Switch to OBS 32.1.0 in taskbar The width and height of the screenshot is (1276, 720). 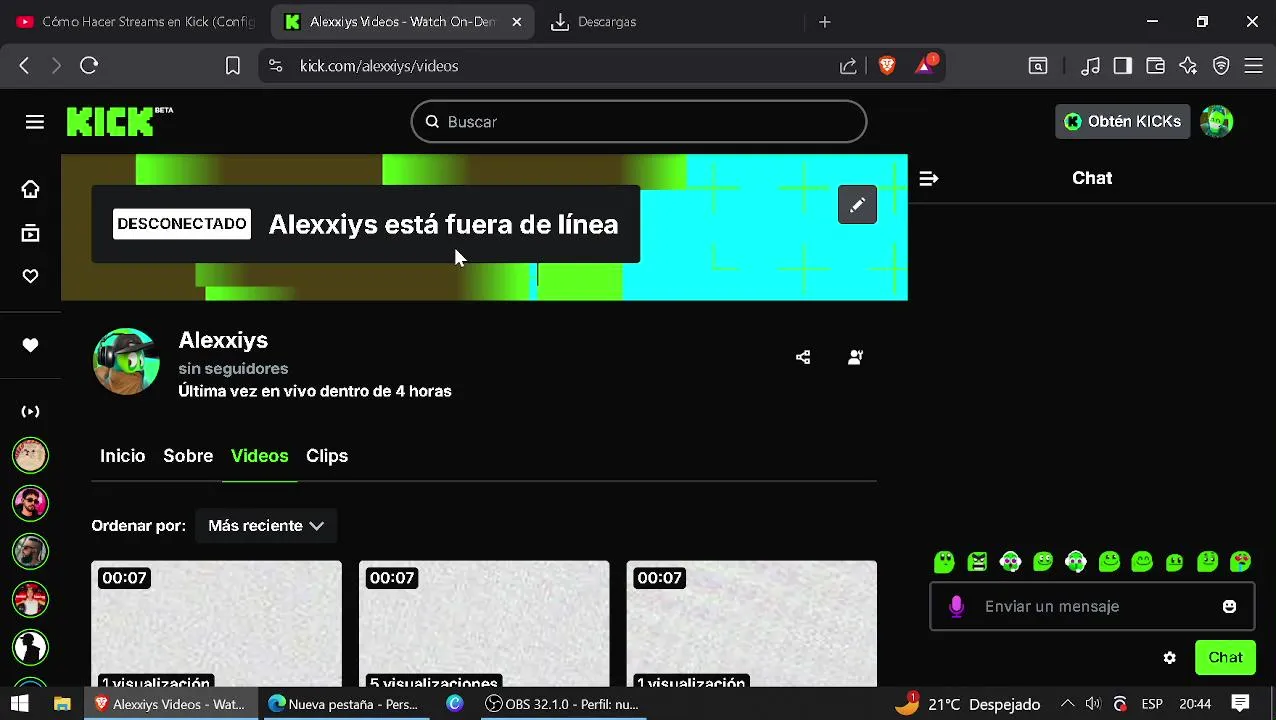pyautogui.click(x=561, y=704)
